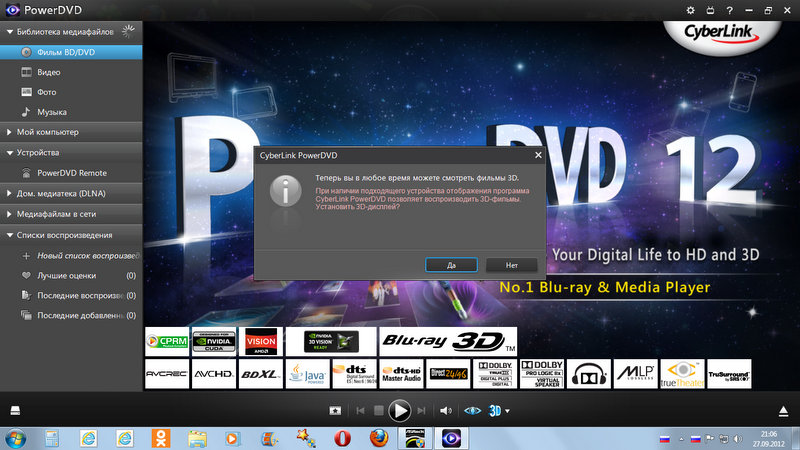Click the AMD VISION logo badge
Screen dimensions: 800x450
[x=261, y=341]
